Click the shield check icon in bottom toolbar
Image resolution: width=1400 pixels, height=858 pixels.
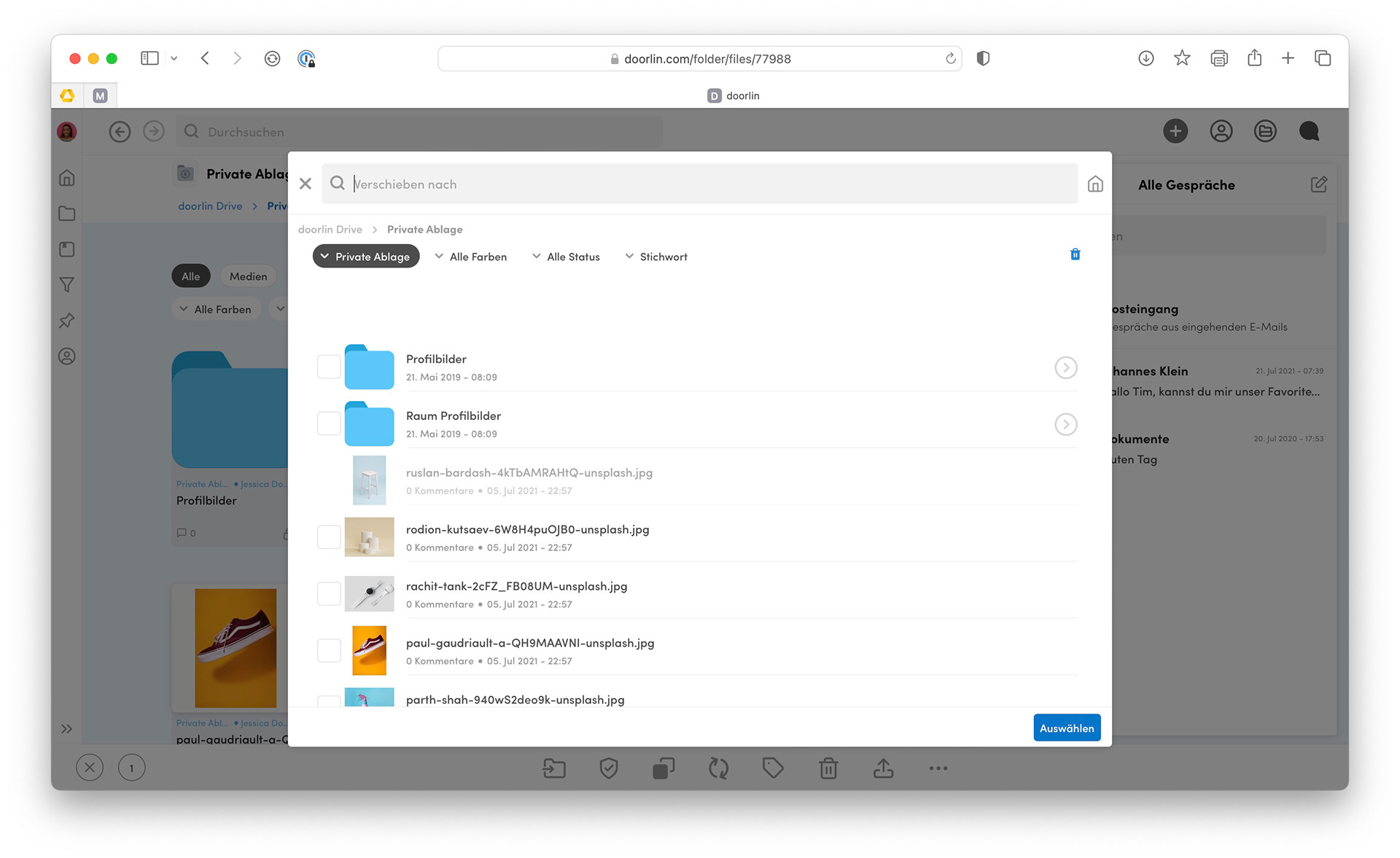pos(608,768)
